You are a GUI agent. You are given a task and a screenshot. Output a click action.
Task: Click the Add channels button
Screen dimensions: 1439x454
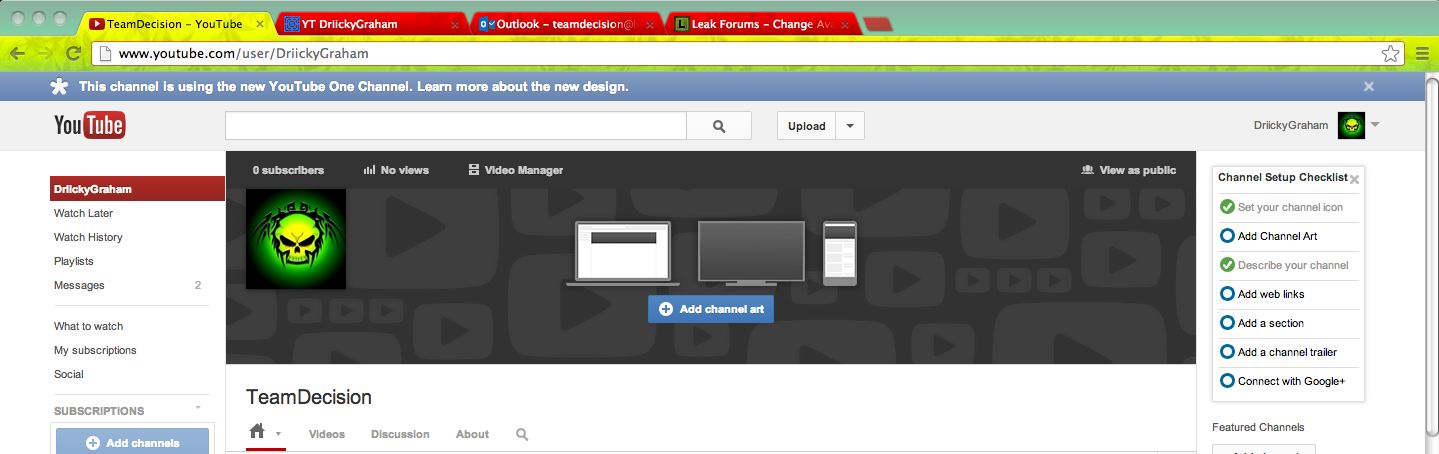132,442
